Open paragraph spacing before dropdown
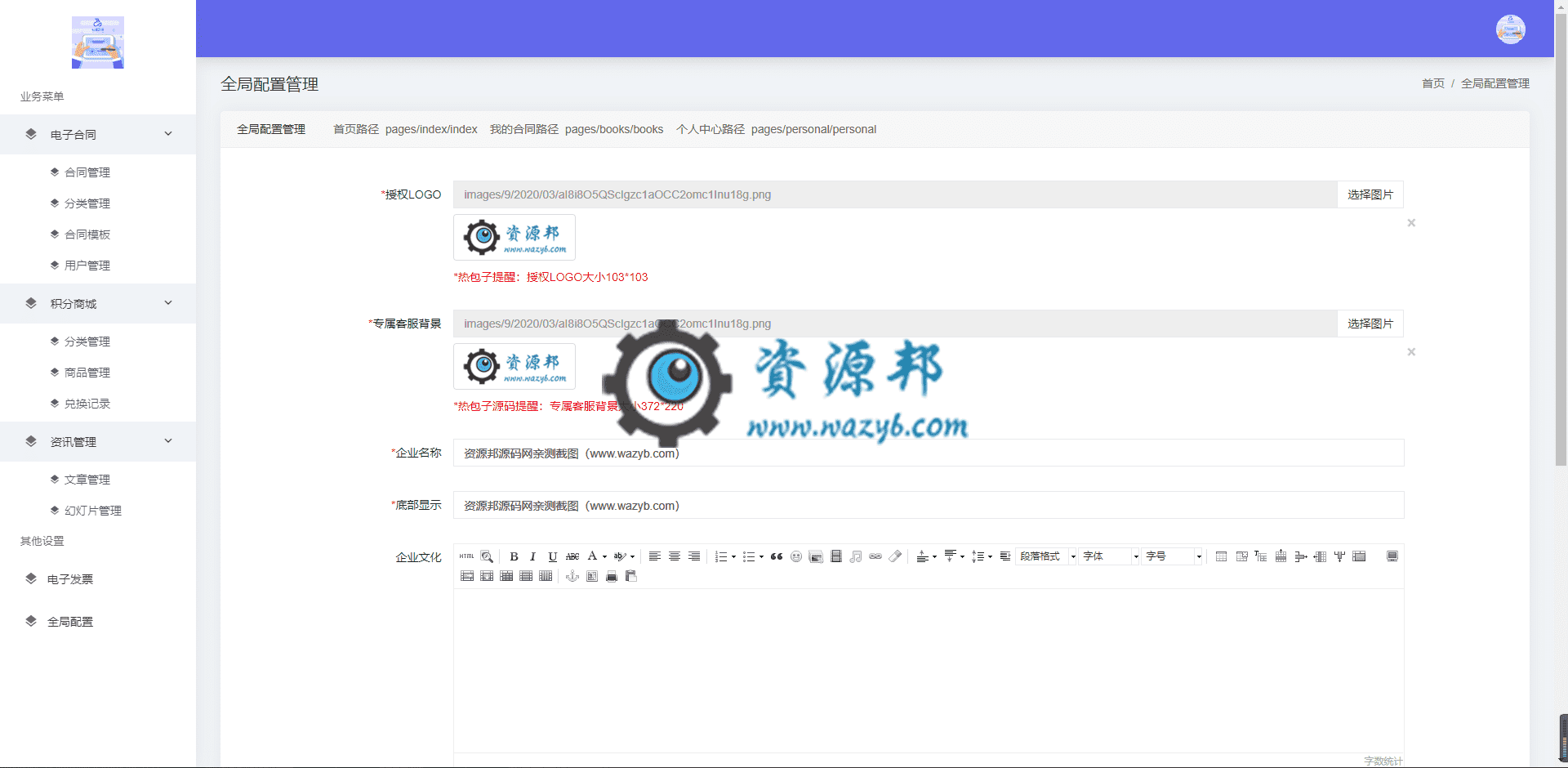 934,557
